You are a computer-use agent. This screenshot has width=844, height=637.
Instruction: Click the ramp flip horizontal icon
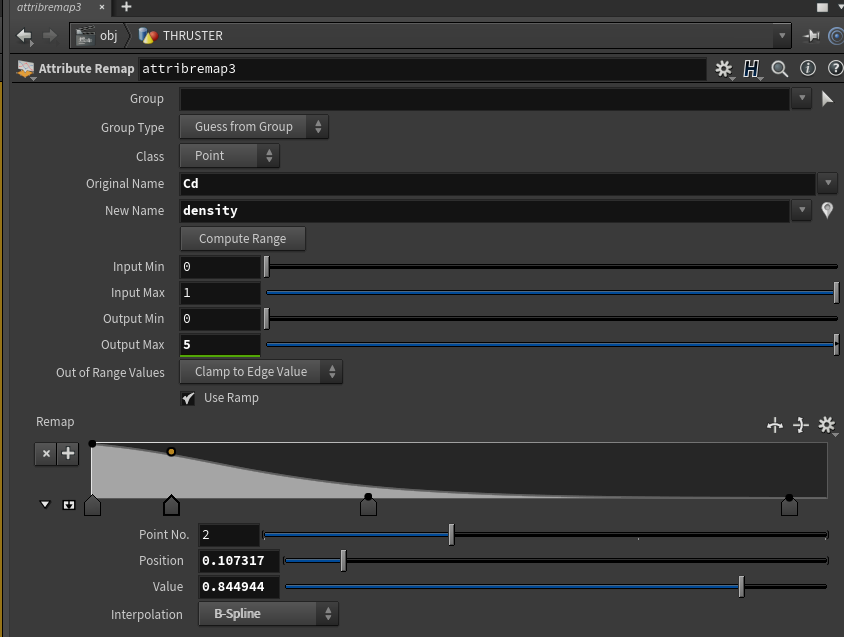(775, 425)
